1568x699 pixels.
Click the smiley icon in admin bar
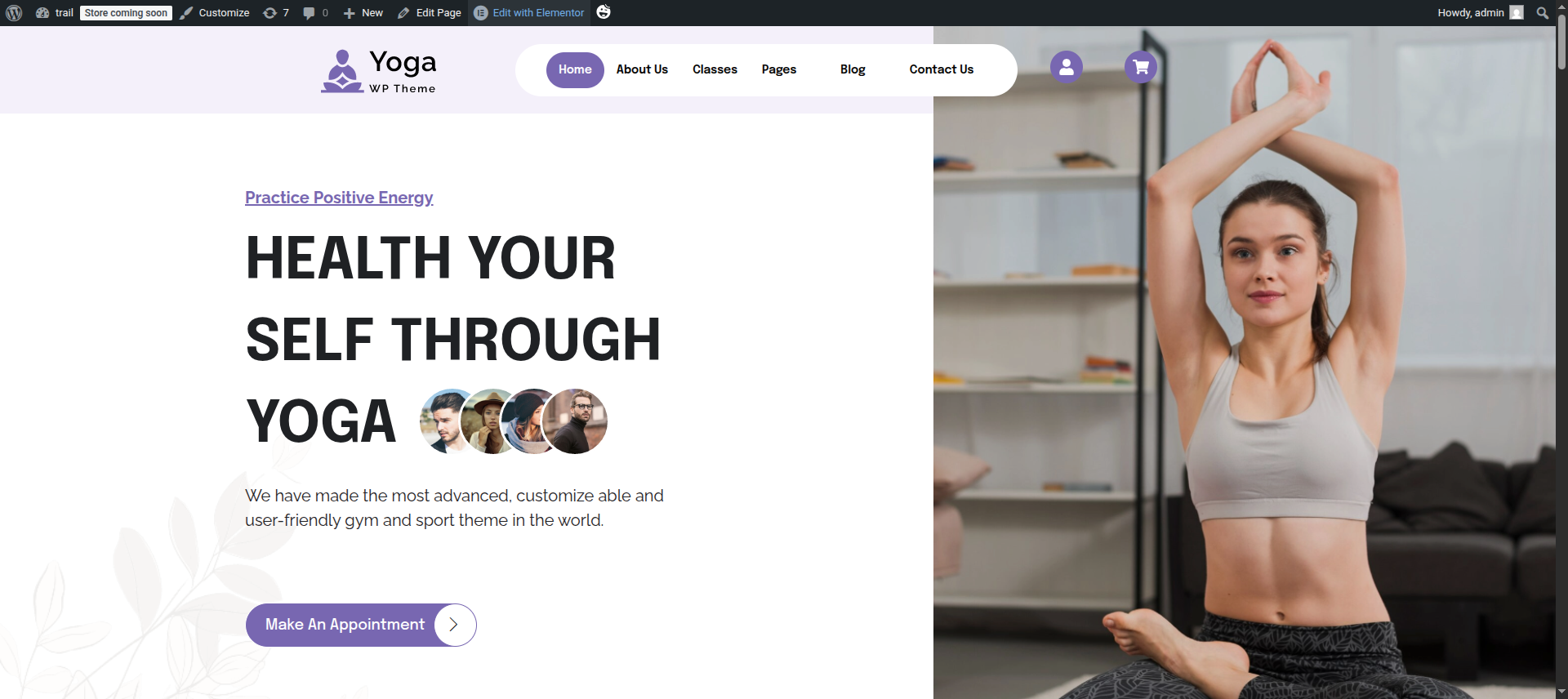click(604, 11)
